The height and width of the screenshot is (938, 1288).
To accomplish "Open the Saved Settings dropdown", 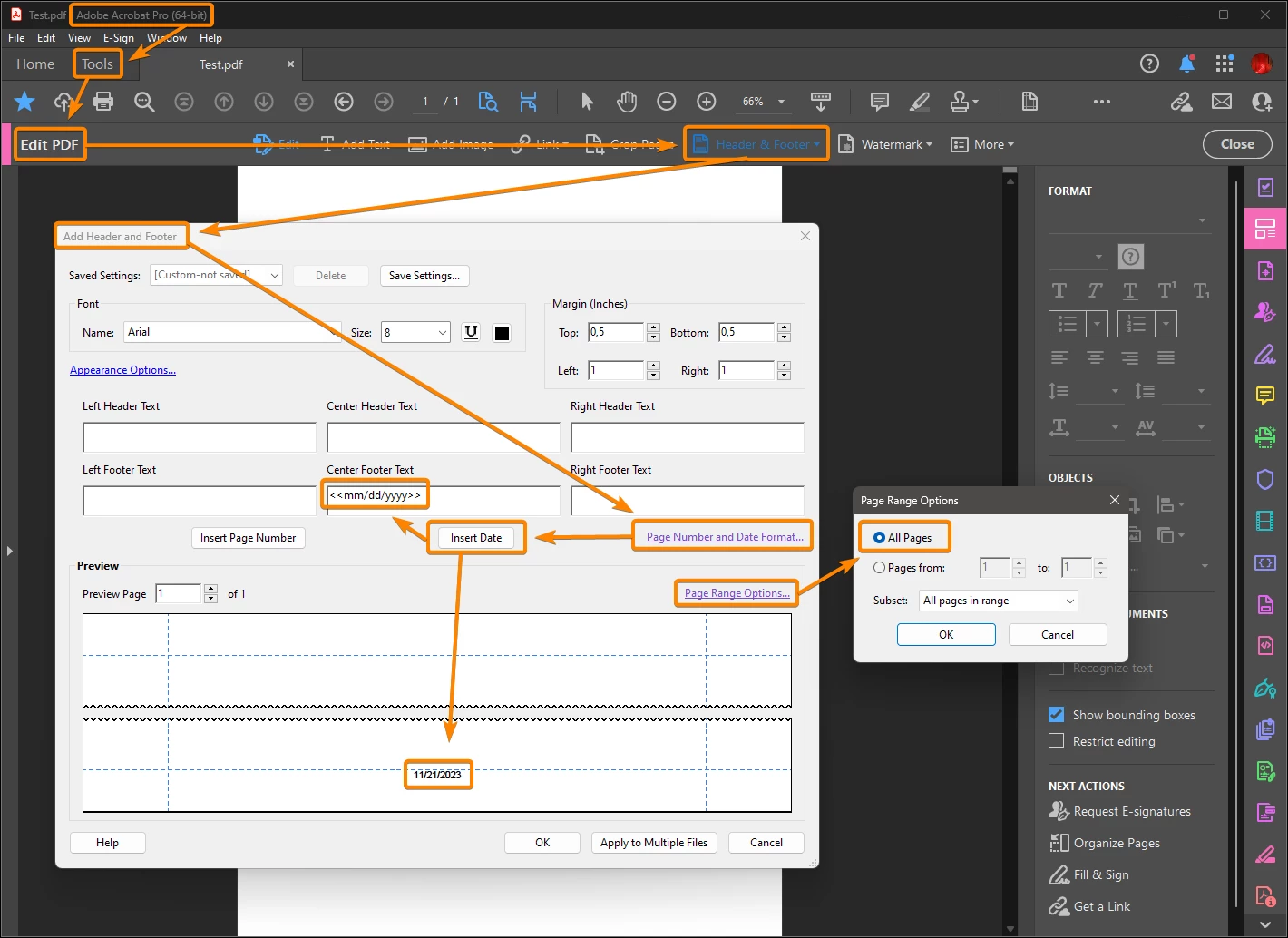I will coord(216,275).
